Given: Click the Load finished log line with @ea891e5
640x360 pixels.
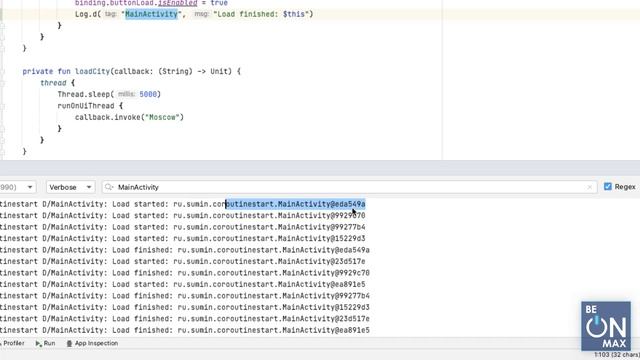Looking at the screenshot, I should (x=185, y=330).
